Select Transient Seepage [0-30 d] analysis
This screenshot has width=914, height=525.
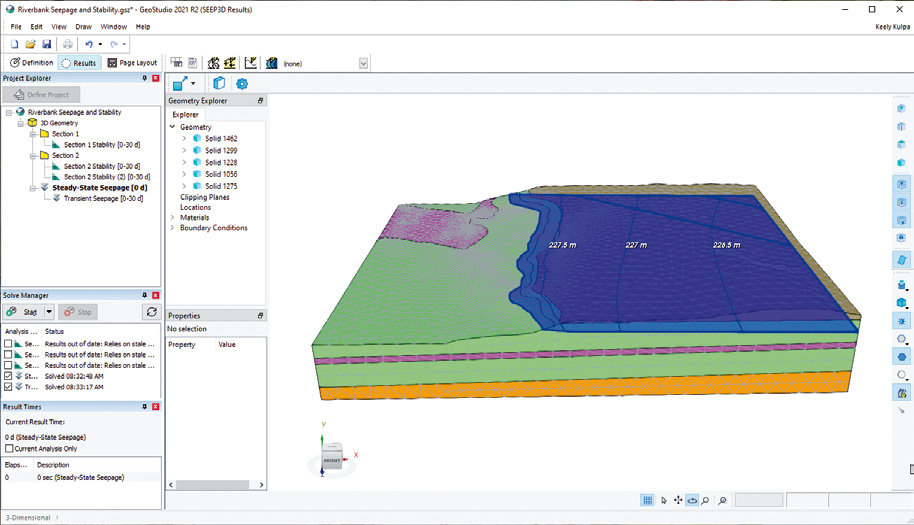click(103, 199)
